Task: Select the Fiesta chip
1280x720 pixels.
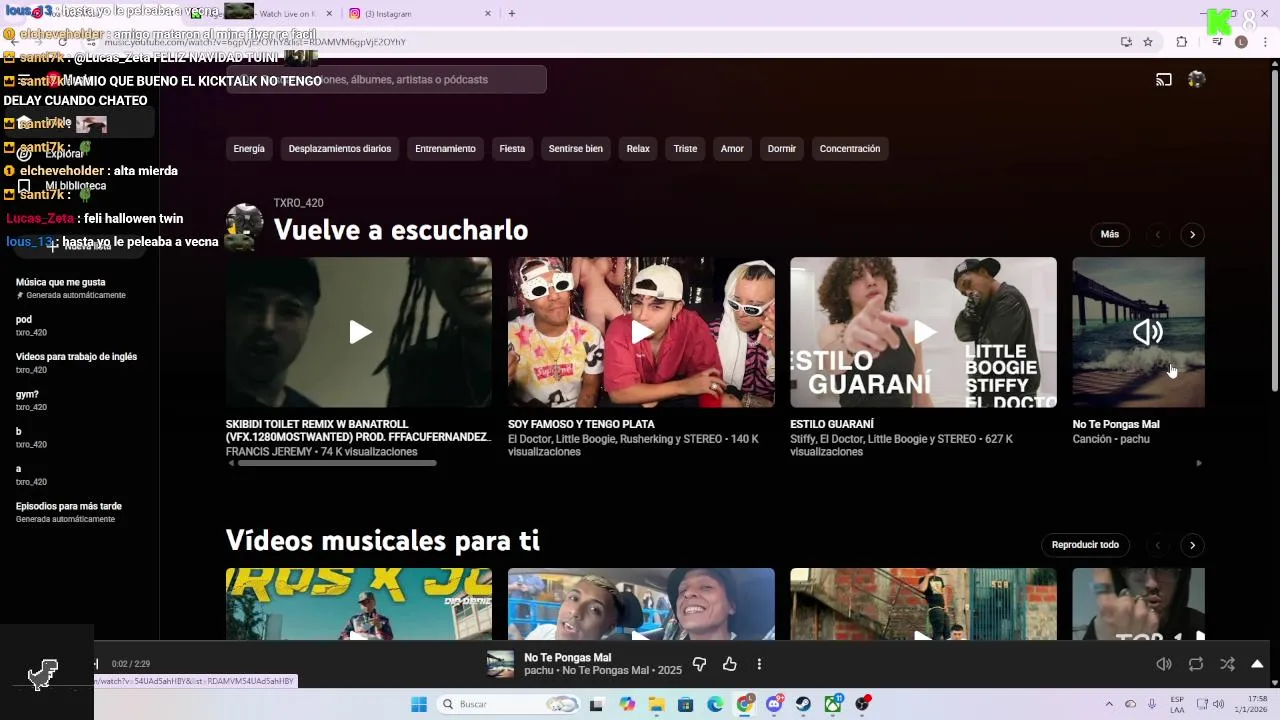Action: 512,149
